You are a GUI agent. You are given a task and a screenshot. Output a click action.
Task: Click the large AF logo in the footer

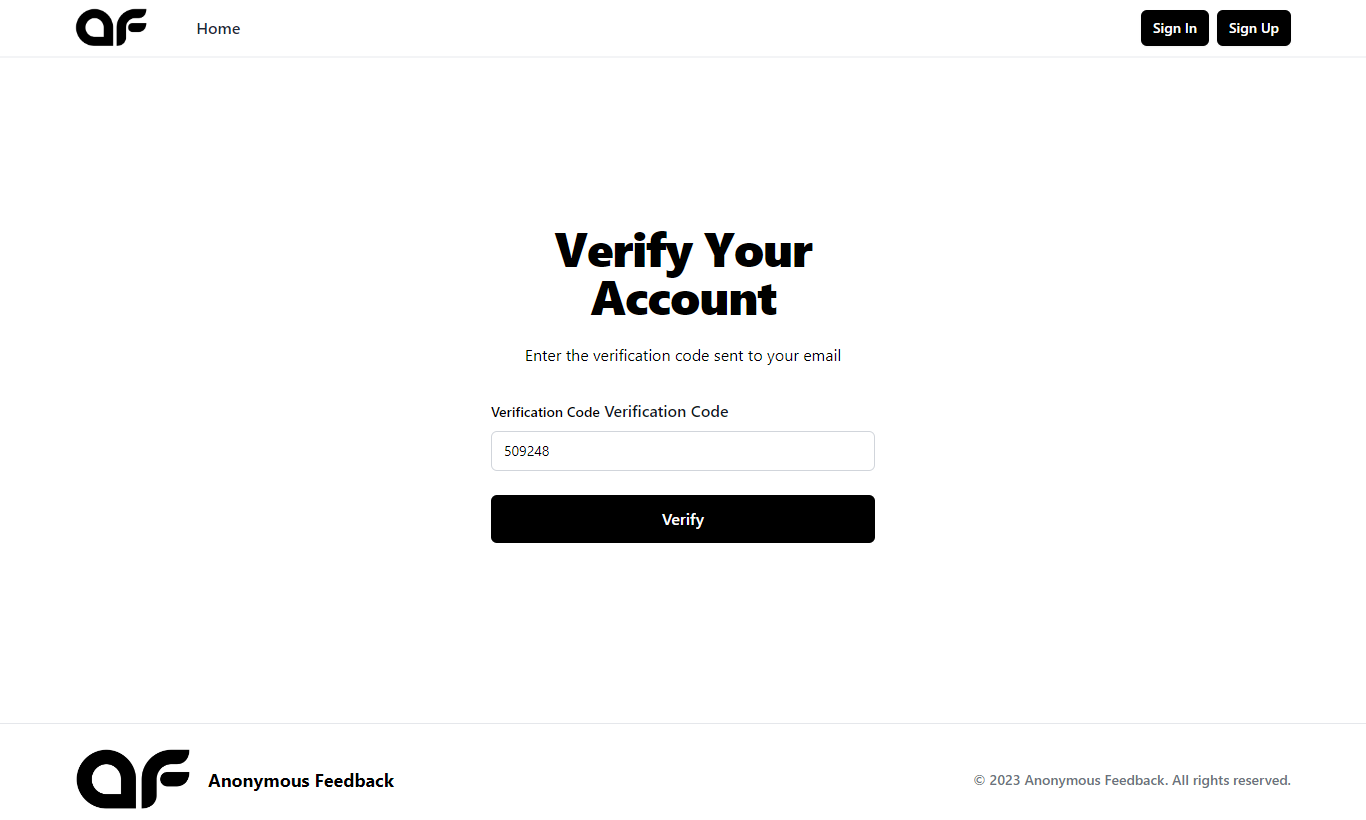(x=133, y=779)
